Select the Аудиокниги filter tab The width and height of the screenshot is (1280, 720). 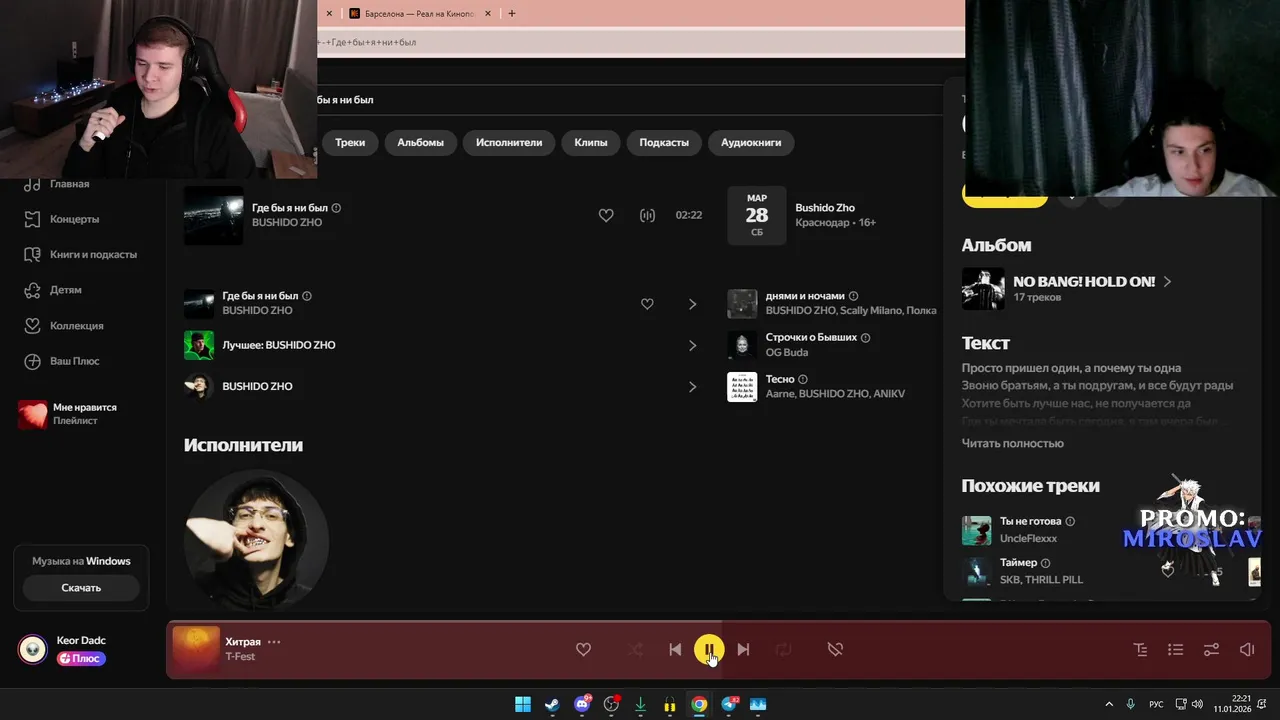click(751, 142)
